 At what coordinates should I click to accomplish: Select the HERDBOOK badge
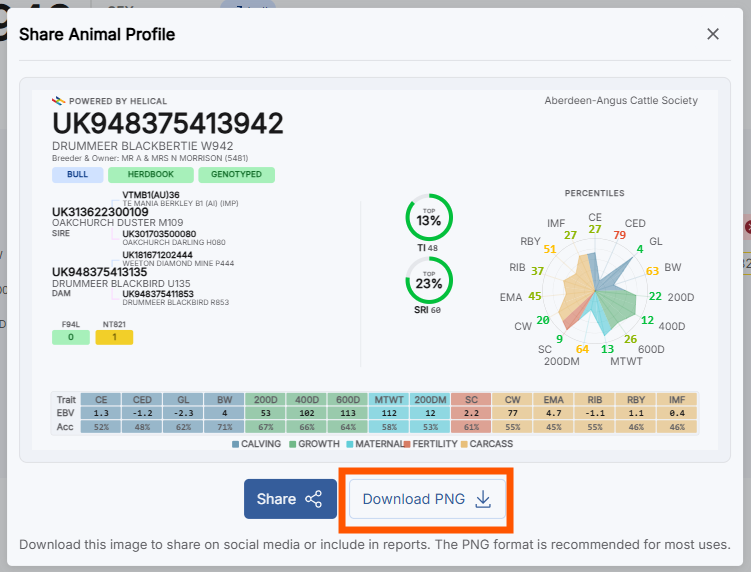(156, 174)
